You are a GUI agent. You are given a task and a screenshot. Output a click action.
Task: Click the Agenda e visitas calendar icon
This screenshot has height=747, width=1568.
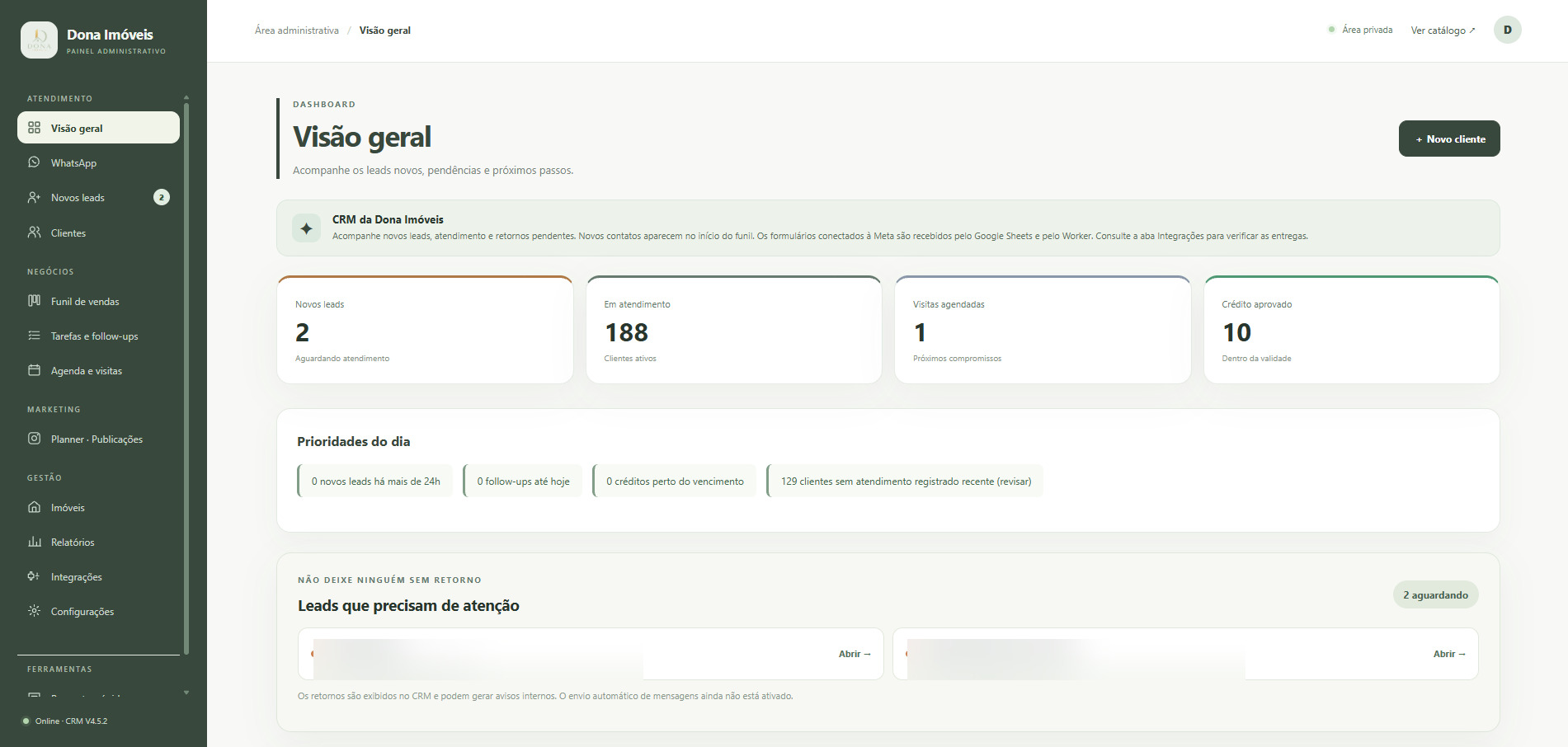click(x=34, y=370)
